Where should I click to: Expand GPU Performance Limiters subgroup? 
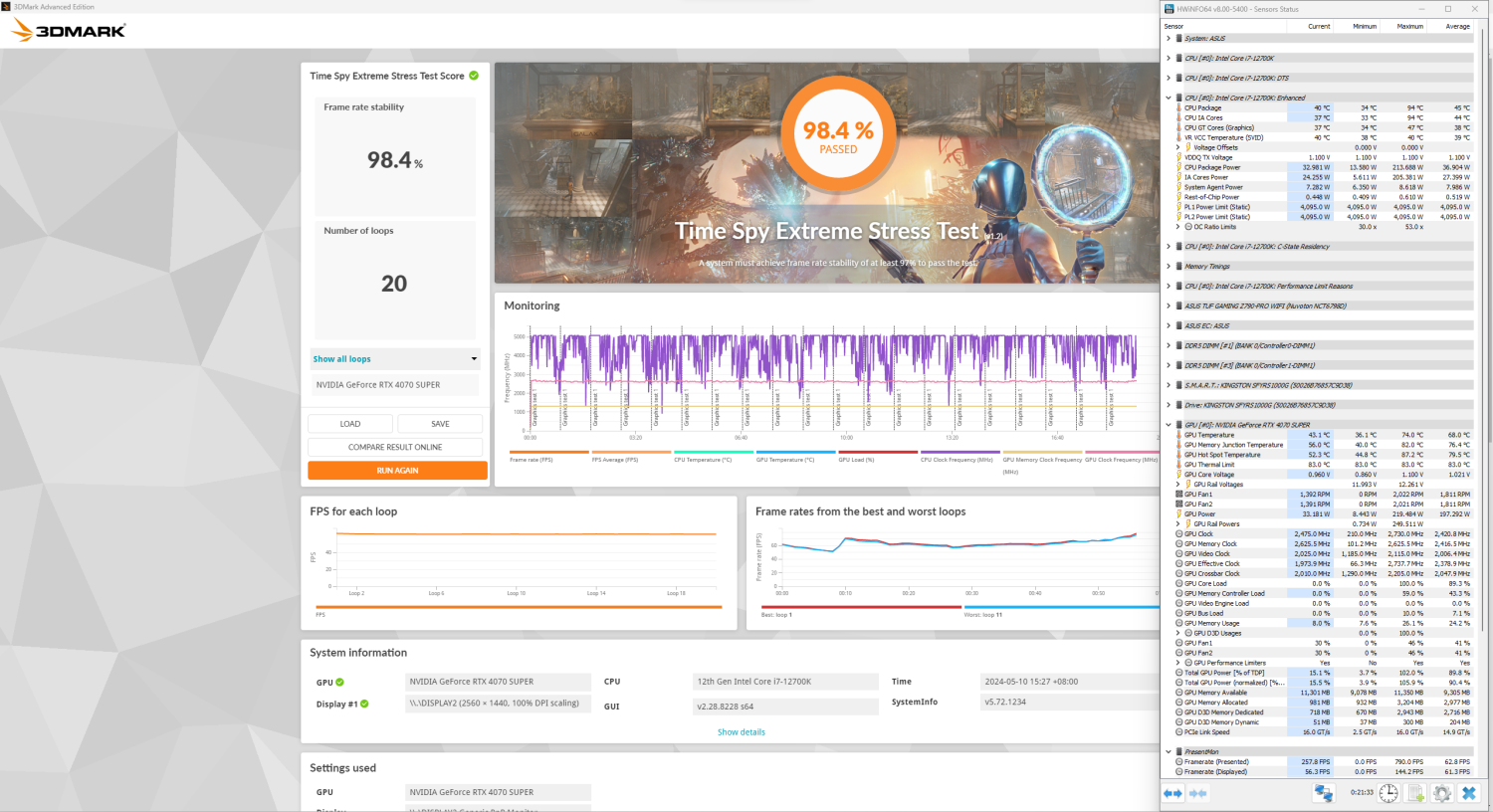1177,663
